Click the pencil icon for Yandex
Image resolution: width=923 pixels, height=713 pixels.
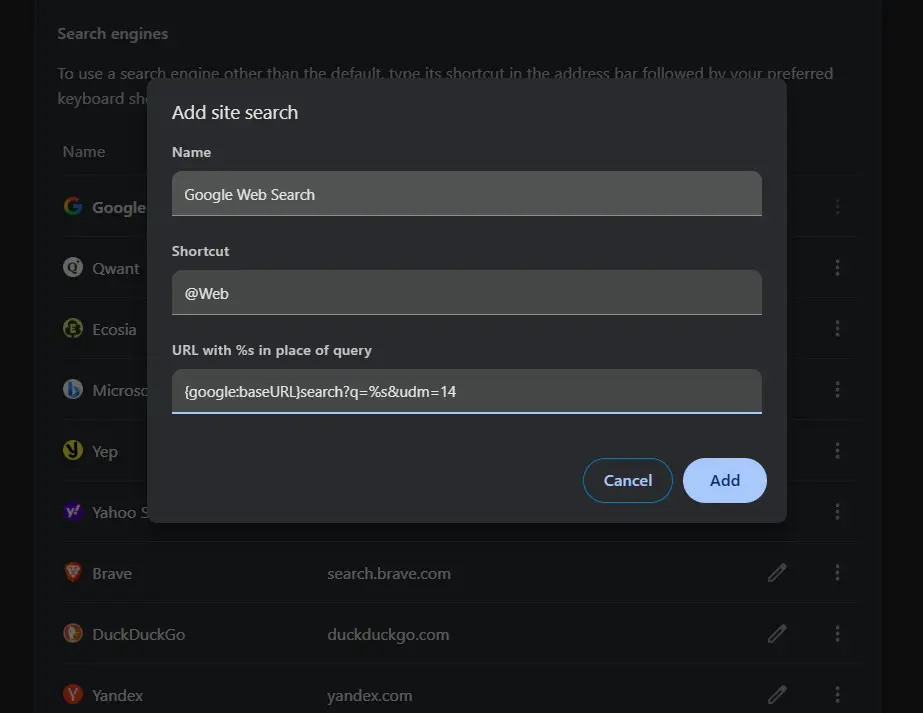click(x=777, y=695)
